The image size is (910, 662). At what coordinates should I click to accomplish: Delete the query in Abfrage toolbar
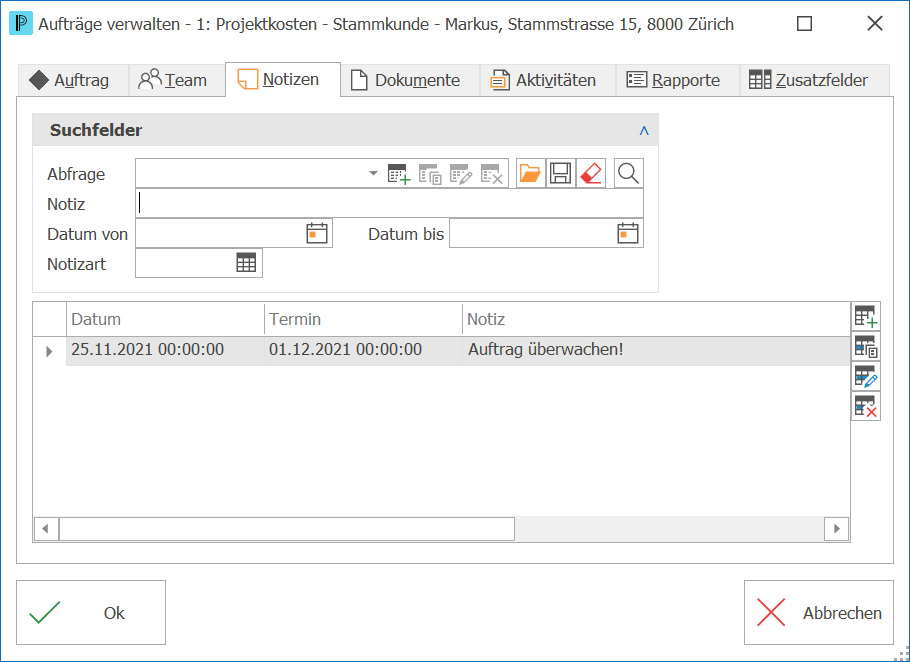pyautogui.click(x=492, y=173)
